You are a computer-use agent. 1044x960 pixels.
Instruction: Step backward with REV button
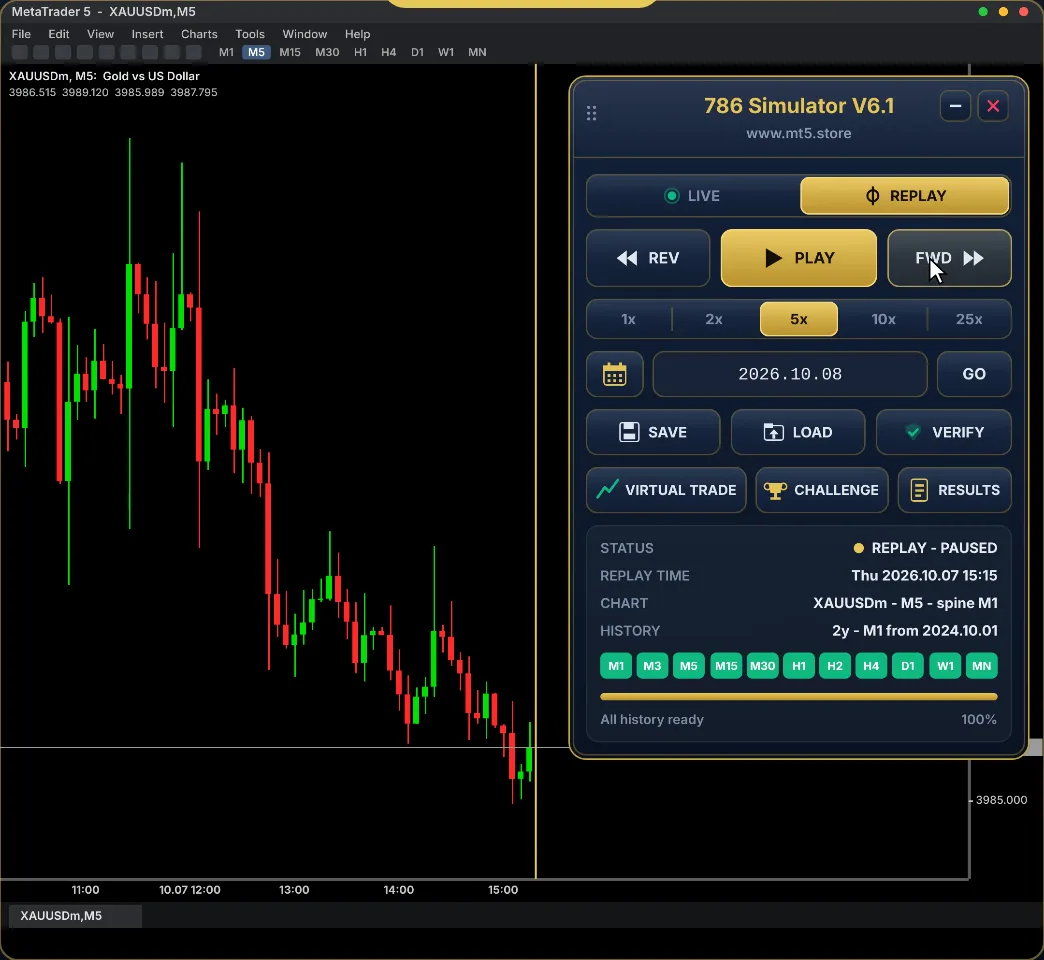[x=648, y=258]
